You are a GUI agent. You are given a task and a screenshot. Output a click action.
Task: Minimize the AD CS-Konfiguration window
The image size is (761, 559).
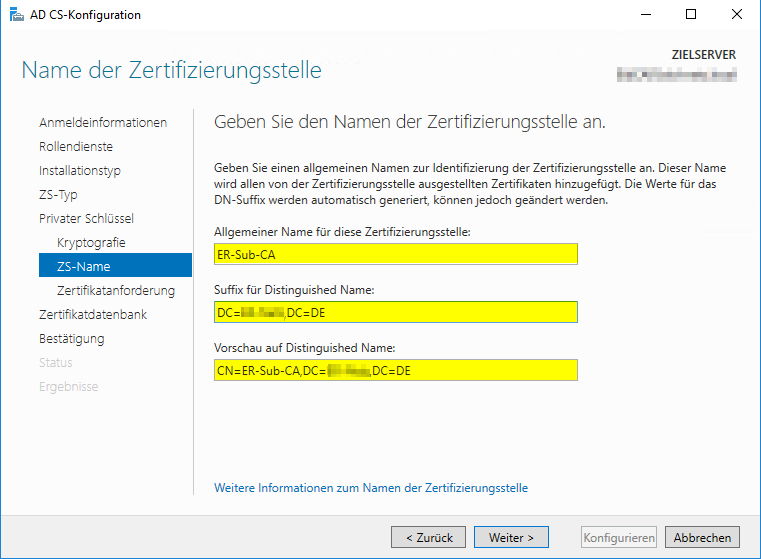[645, 15]
